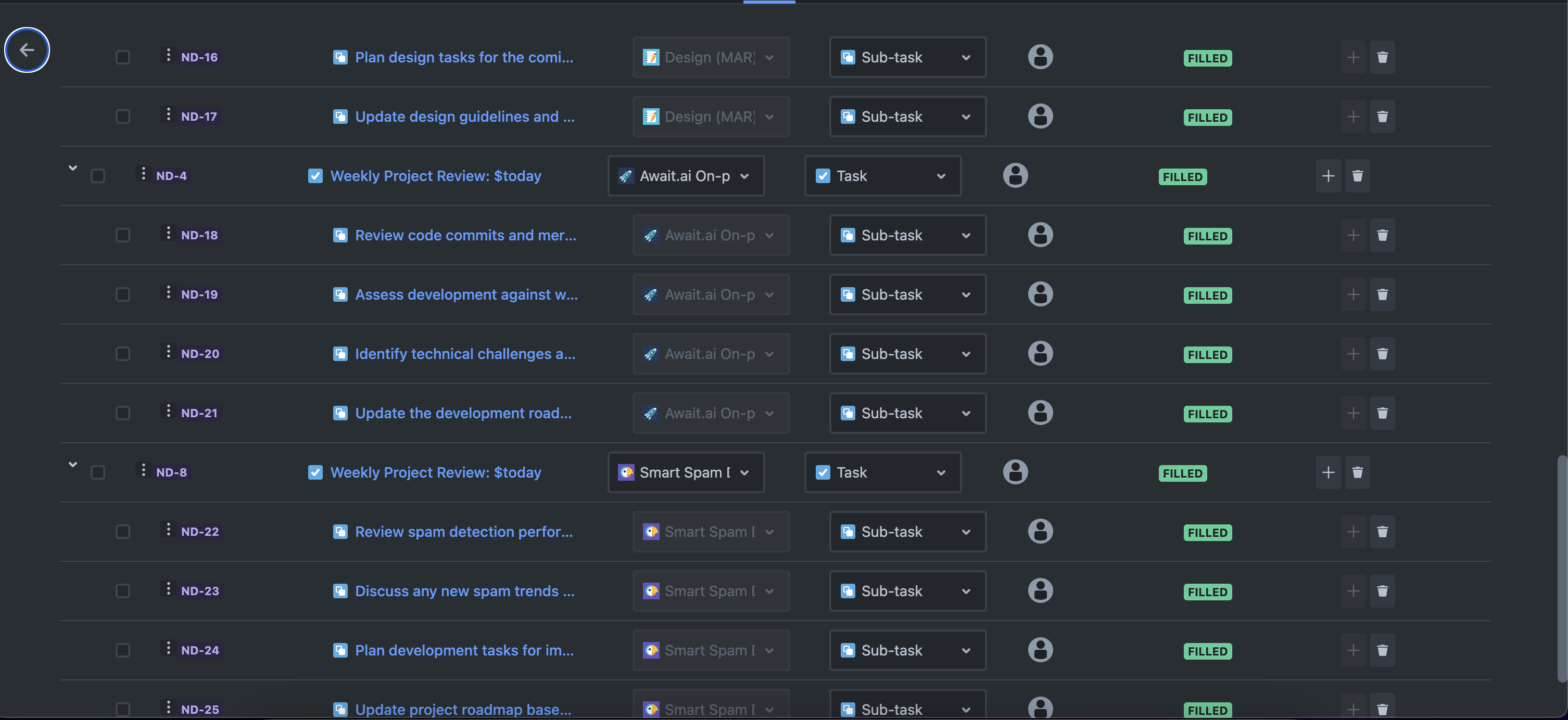Click the plus icon on ND-4 row

pos(1327,176)
